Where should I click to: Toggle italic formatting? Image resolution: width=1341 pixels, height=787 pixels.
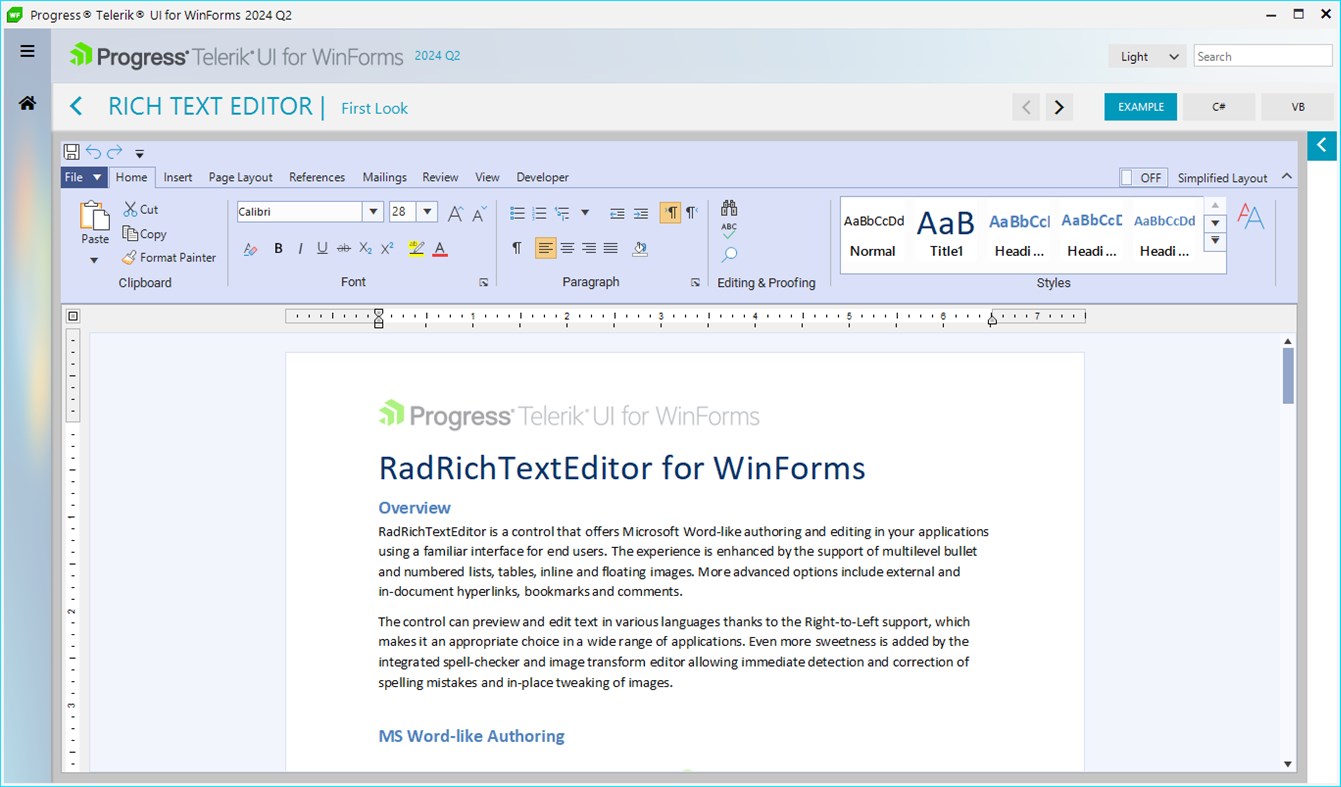tap(300, 248)
